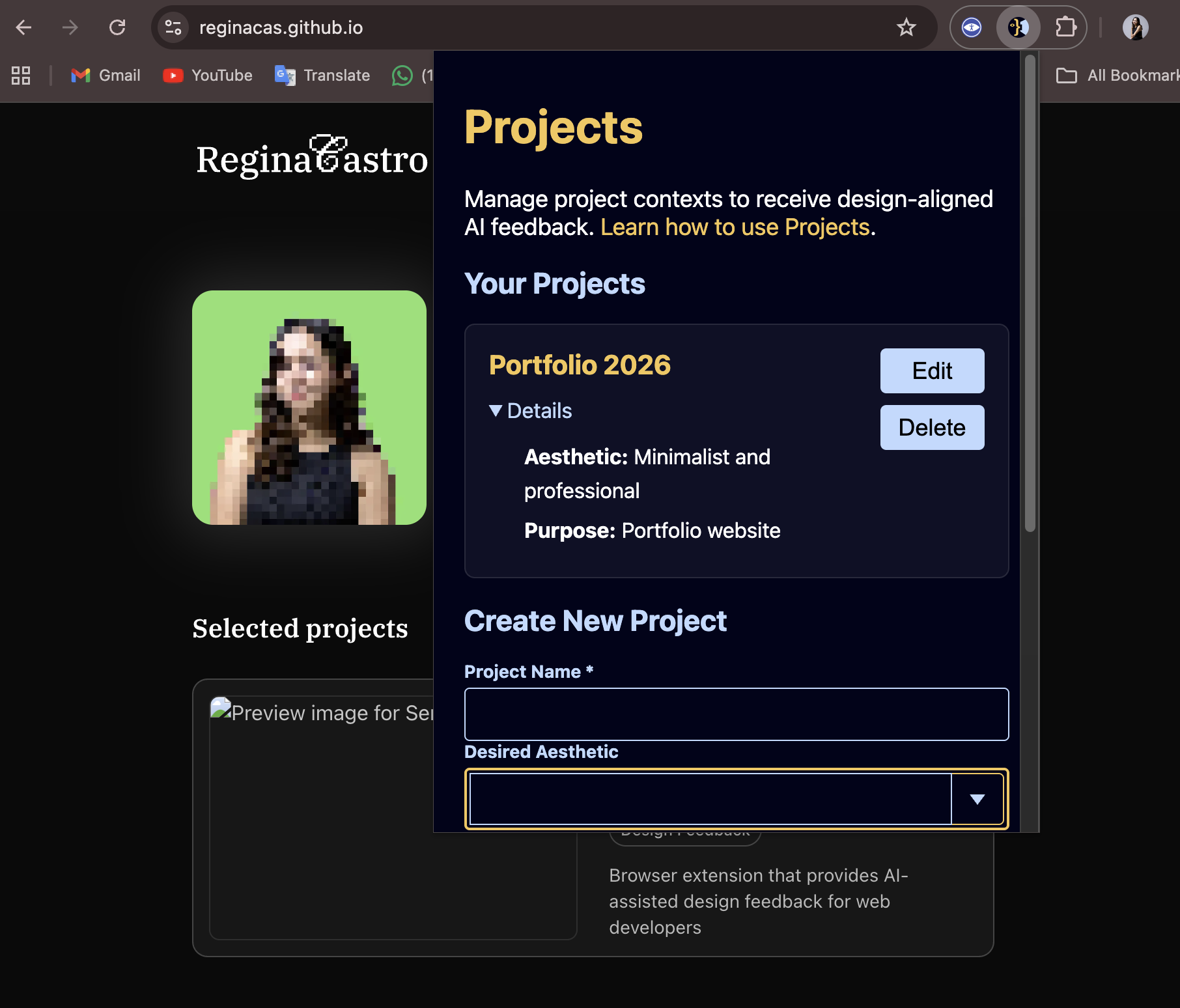
Task: Open the Gmail bookmark
Action: click(x=105, y=76)
